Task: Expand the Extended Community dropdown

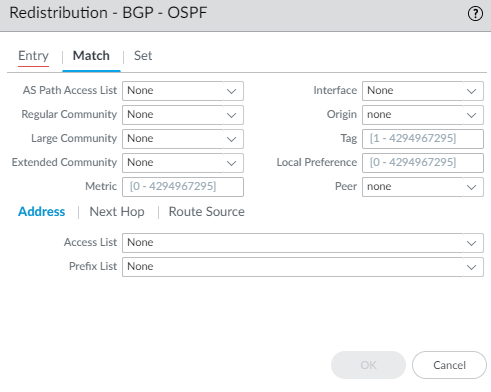Action: pos(183,163)
